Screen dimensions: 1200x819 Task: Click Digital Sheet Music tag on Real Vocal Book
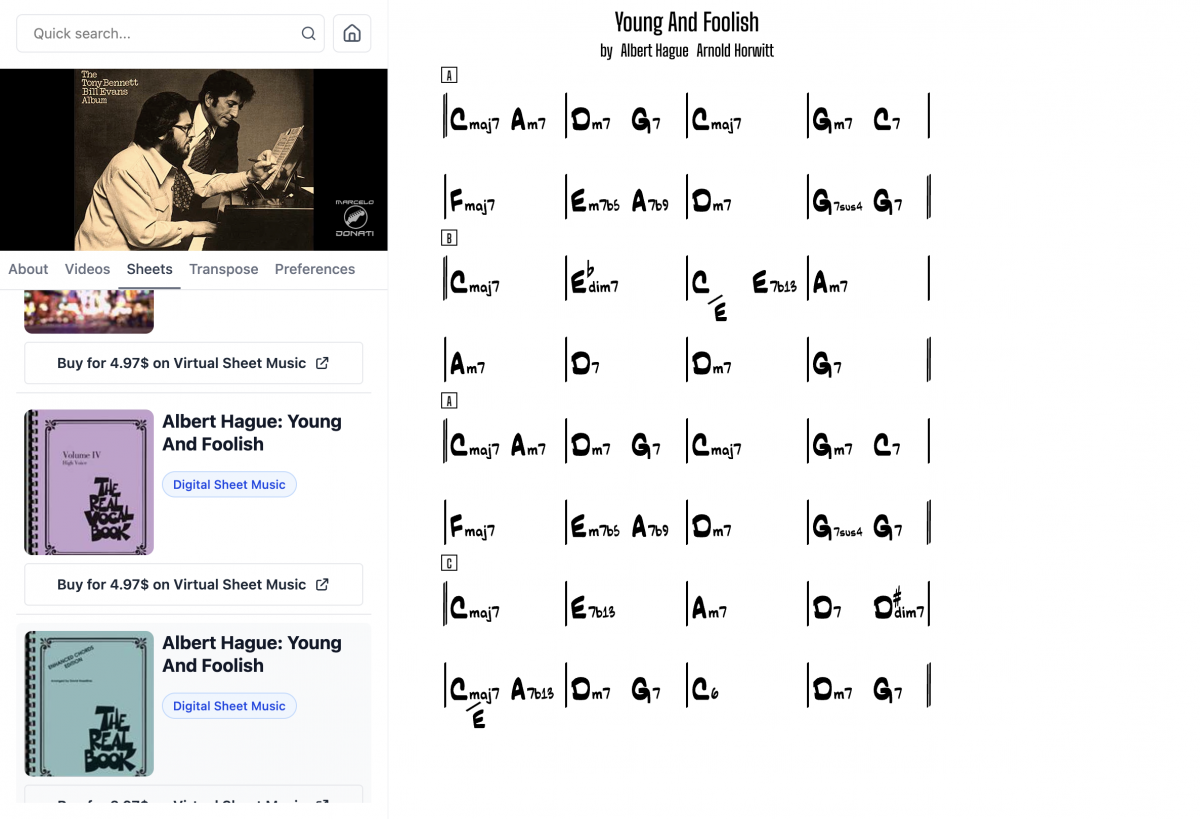click(229, 485)
